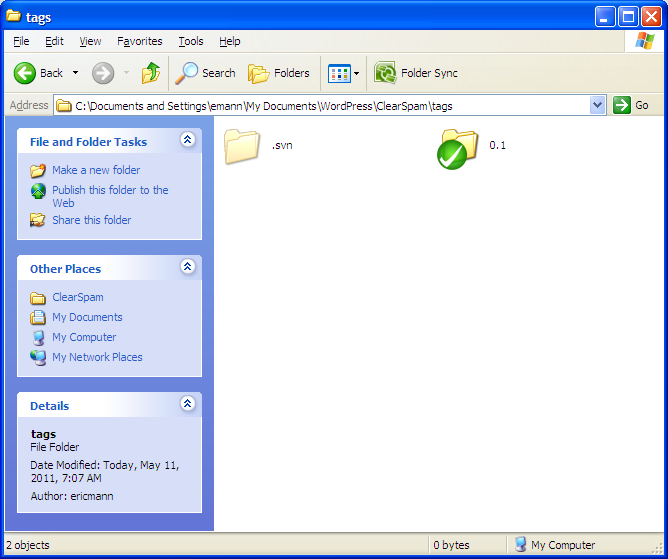Click the Publish to Web globe icon
The width and height of the screenshot is (668, 559).
click(38, 191)
